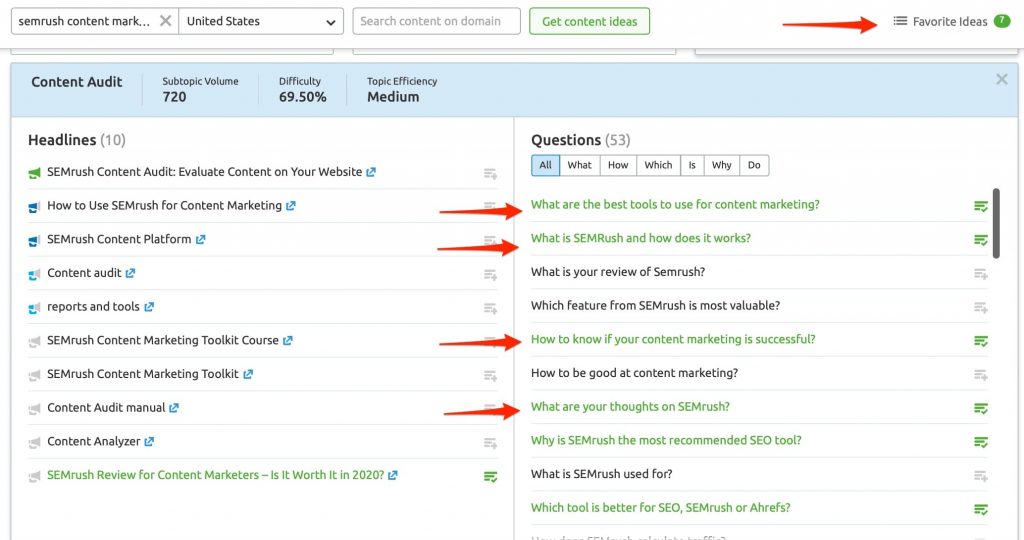Screen dimensions: 1024x540
Task: Open How to Use SEMrush for Content Marketing headline
Action: coord(164,206)
